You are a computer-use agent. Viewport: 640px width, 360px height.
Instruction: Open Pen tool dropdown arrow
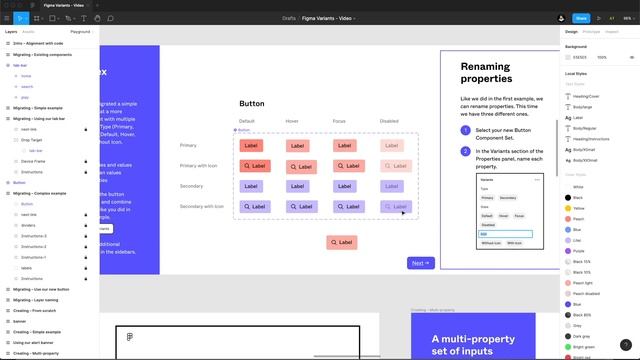point(74,19)
